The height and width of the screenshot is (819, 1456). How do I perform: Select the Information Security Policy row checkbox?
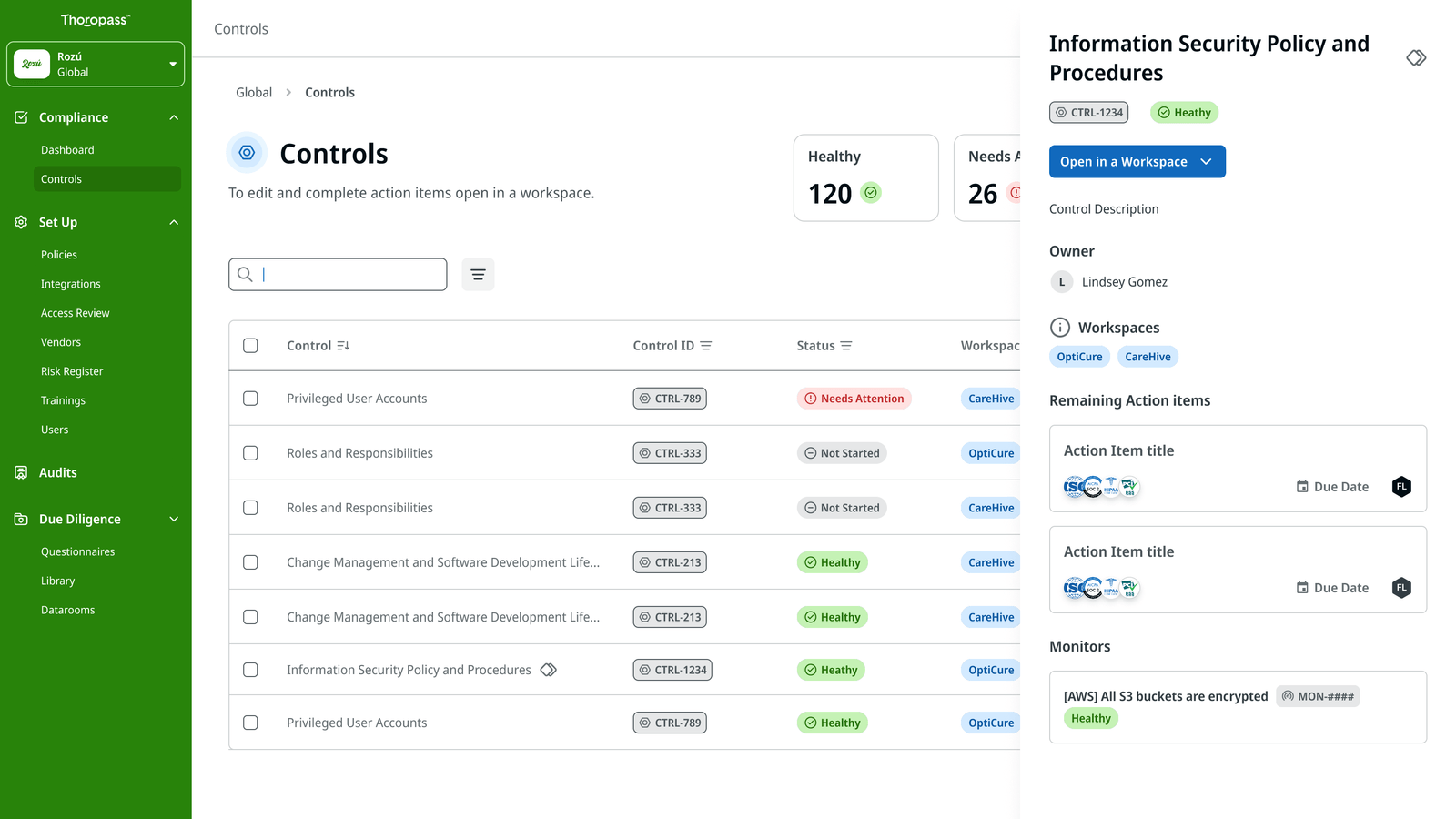tap(251, 669)
